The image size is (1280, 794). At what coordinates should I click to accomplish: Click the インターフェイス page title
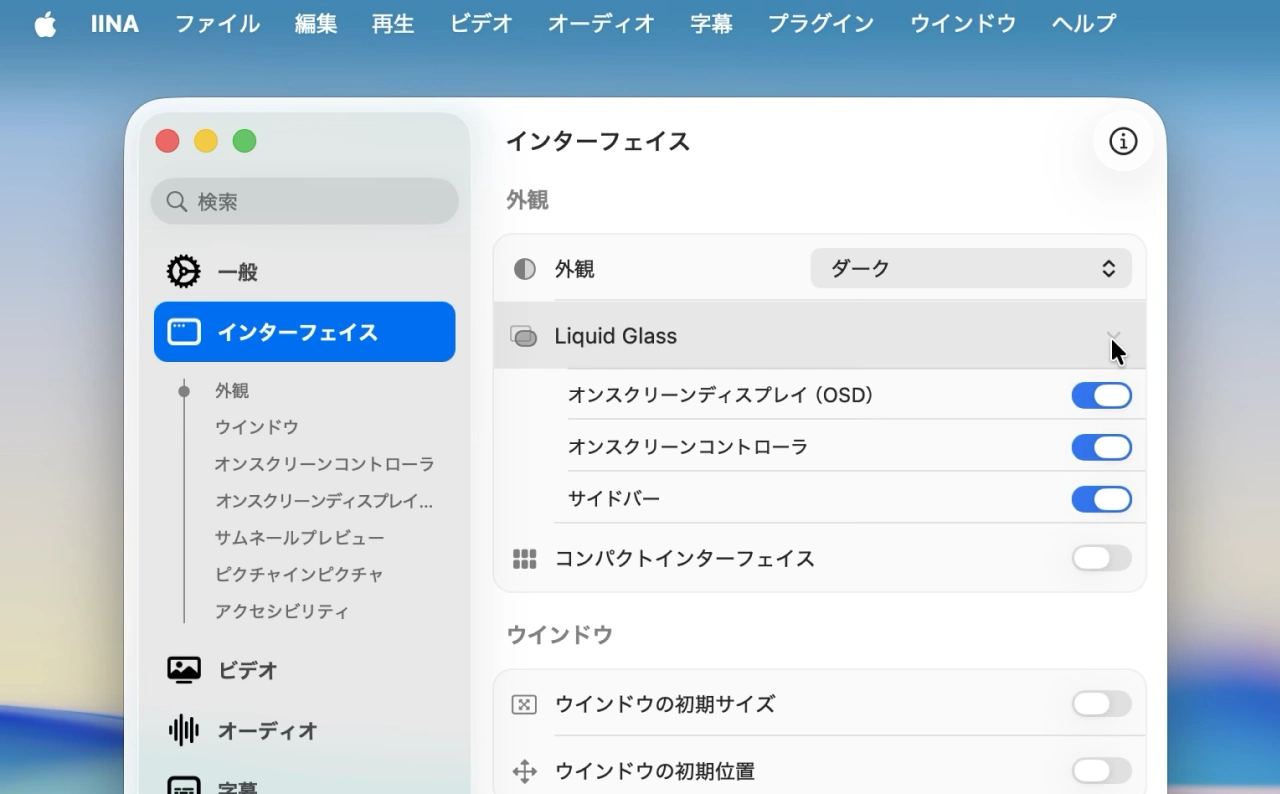[598, 142]
